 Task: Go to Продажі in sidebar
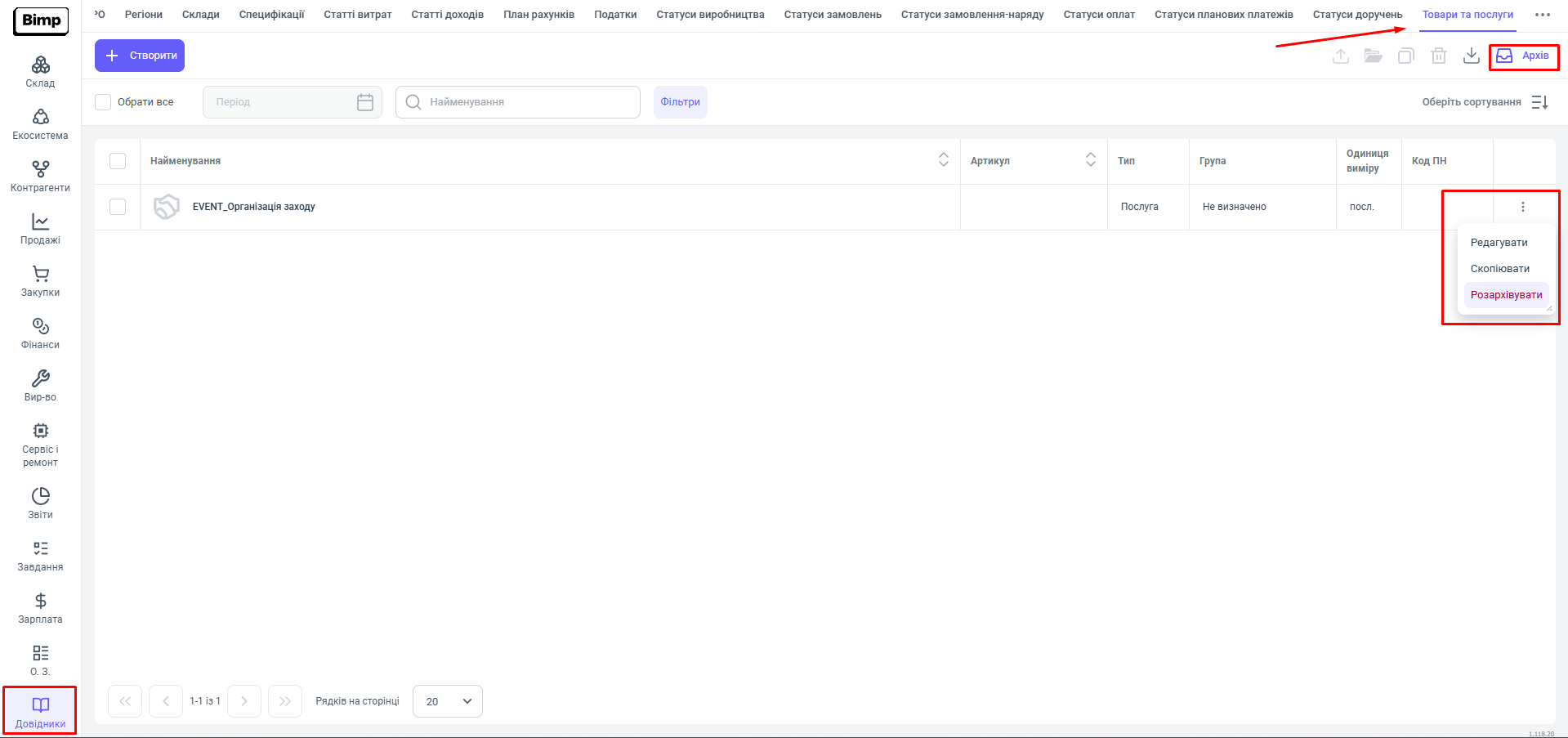[40, 228]
